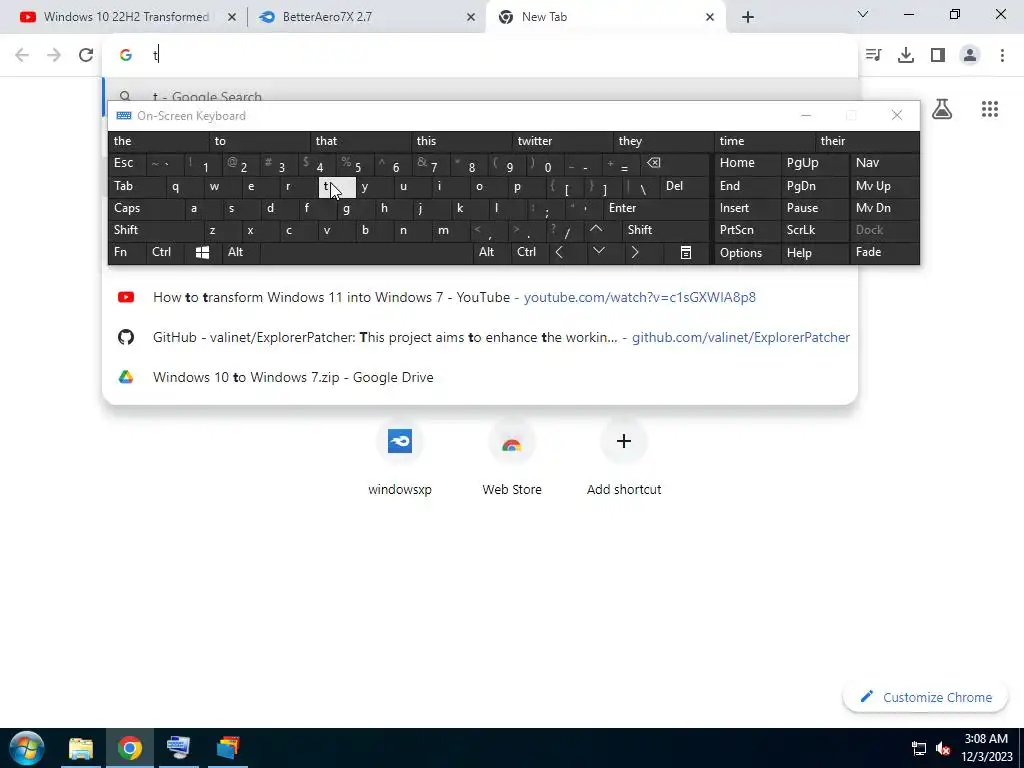Open File Explorer from the taskbar
The height and width of the screenshot is (768, 1024).
point(81,748)
